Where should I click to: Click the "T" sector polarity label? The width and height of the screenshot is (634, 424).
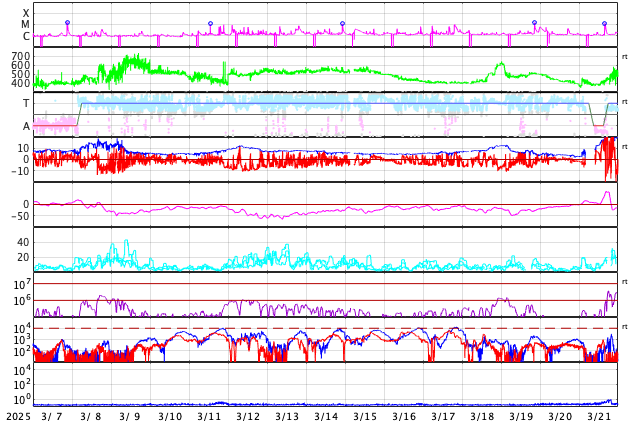click(26, 103)
